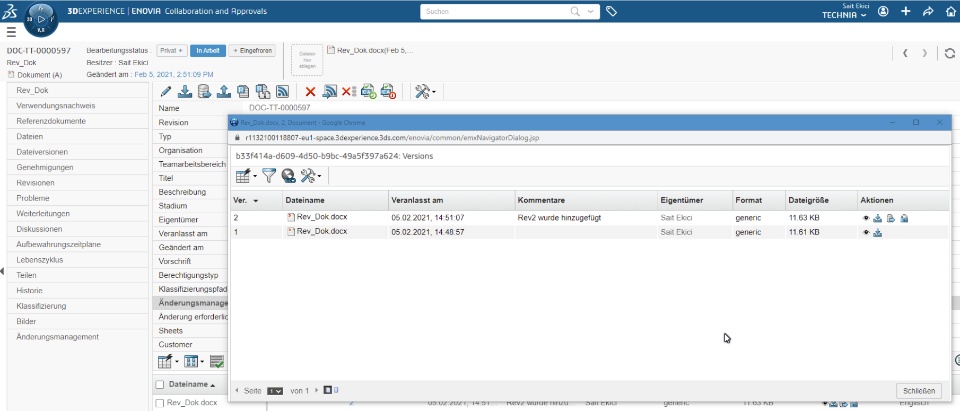This screenshot has height=411, width=960.
Task: Download version 2 of Rev_Dok.docx
Action: tap(877, 217)
